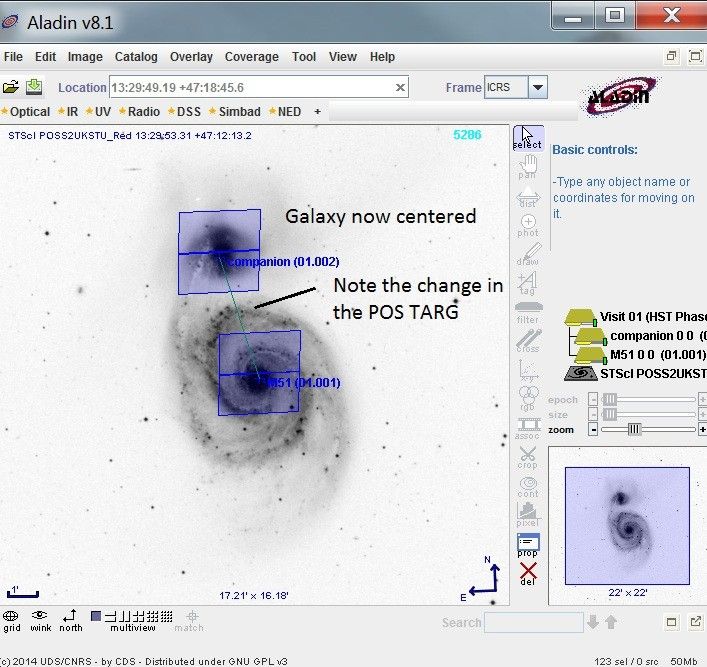Click detach window icon bottom right
Viewport: 707px width, 667px height.
pos(696,621)
